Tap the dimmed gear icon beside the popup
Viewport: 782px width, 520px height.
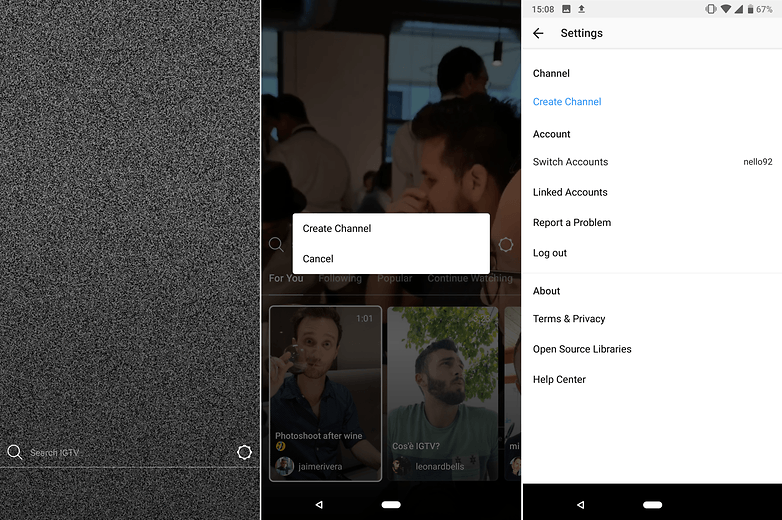click(x=506, y=244)
